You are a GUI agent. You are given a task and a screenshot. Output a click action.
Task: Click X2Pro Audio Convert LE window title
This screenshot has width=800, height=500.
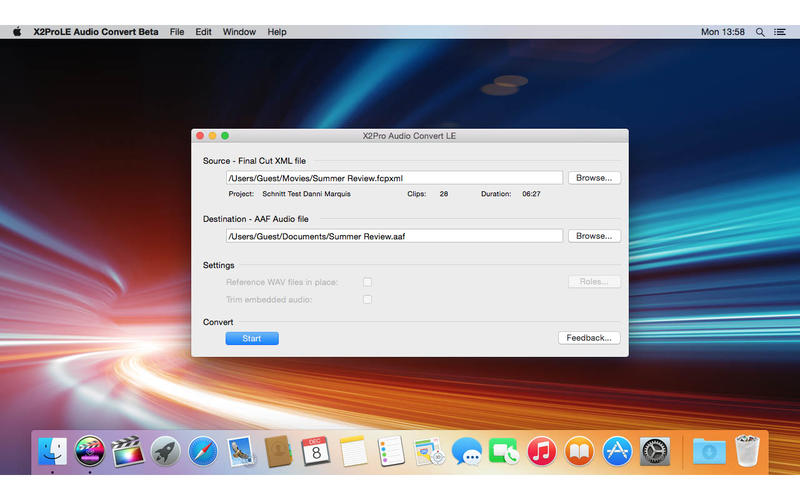pyautogui.click(x=409, y=136)
